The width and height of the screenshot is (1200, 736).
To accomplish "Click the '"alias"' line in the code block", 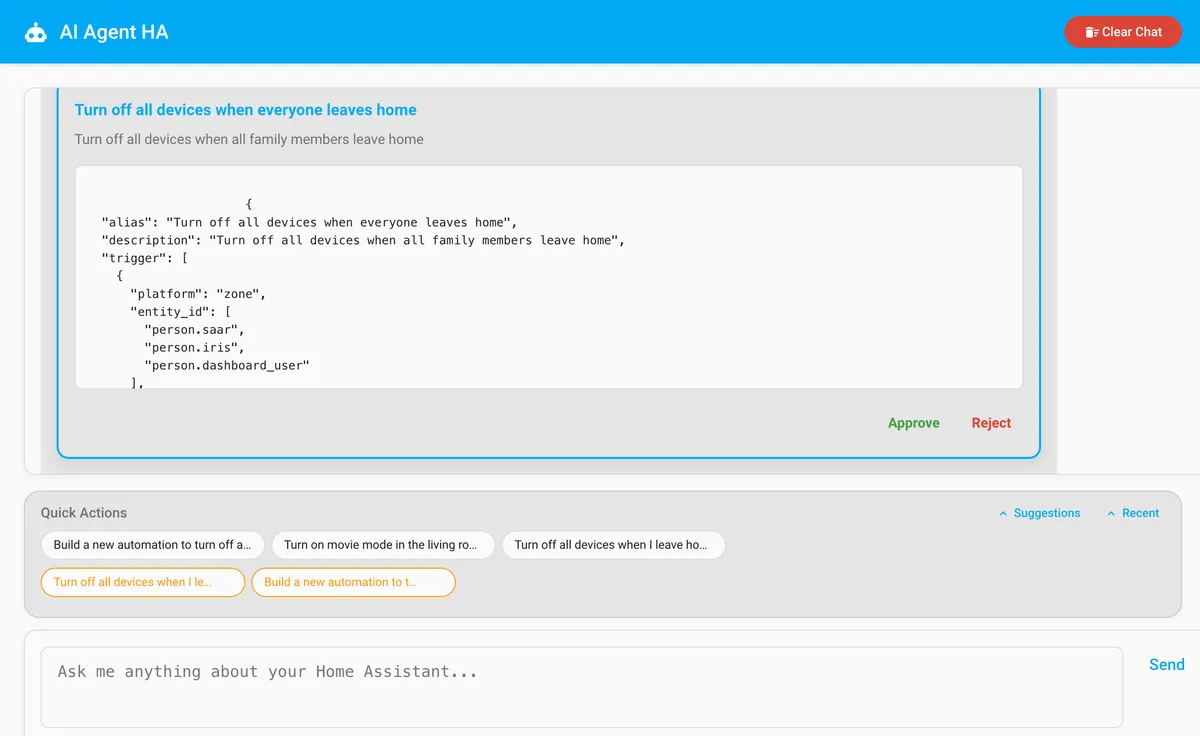I will (309, 222).
